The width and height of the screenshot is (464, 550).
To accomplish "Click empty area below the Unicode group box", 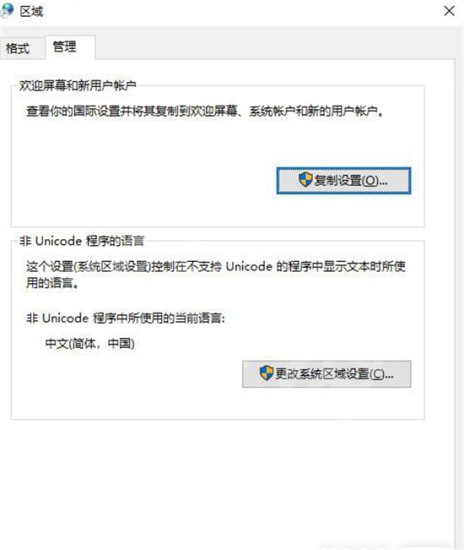I will (217, 484).
